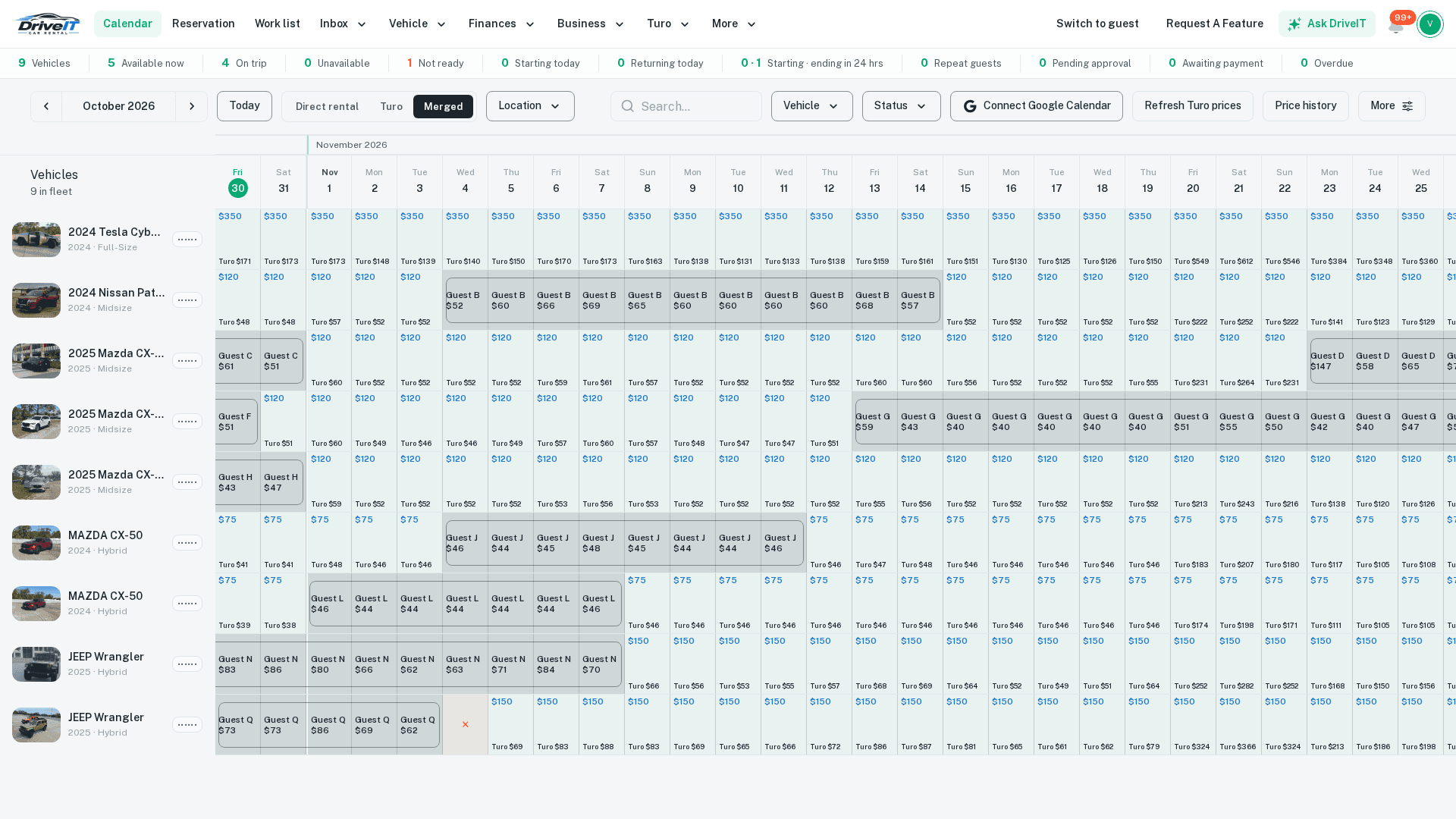Open the More nav dropdown
The height and width of the screenshot is (819, 1456).
point(734,24)
